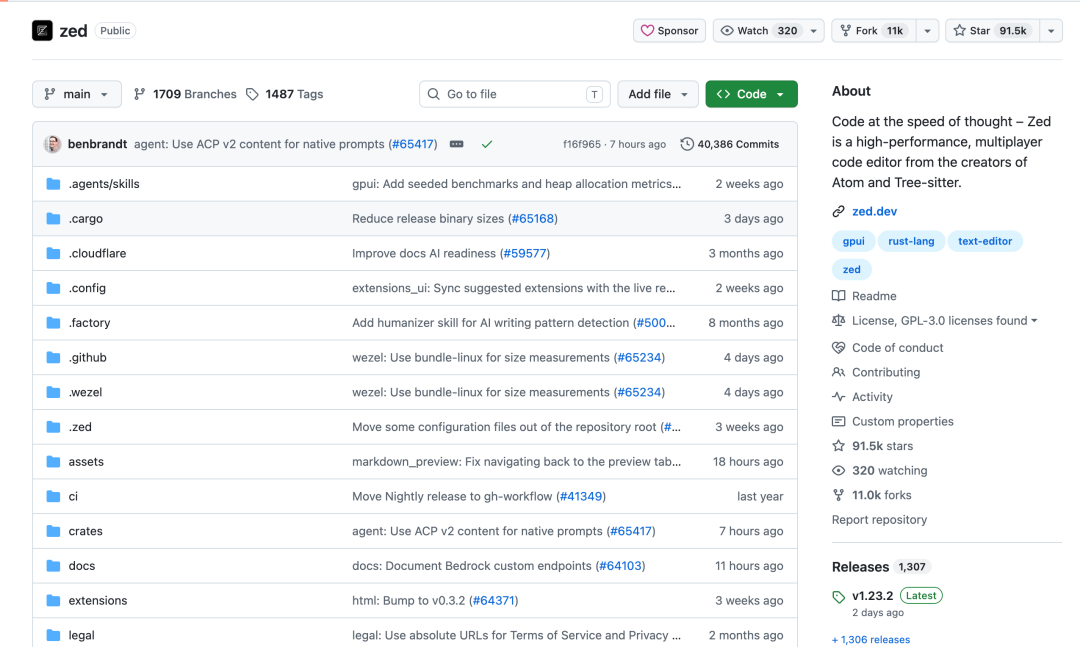
Task: Open pull request #59577 link
Action: click(525, 254)
